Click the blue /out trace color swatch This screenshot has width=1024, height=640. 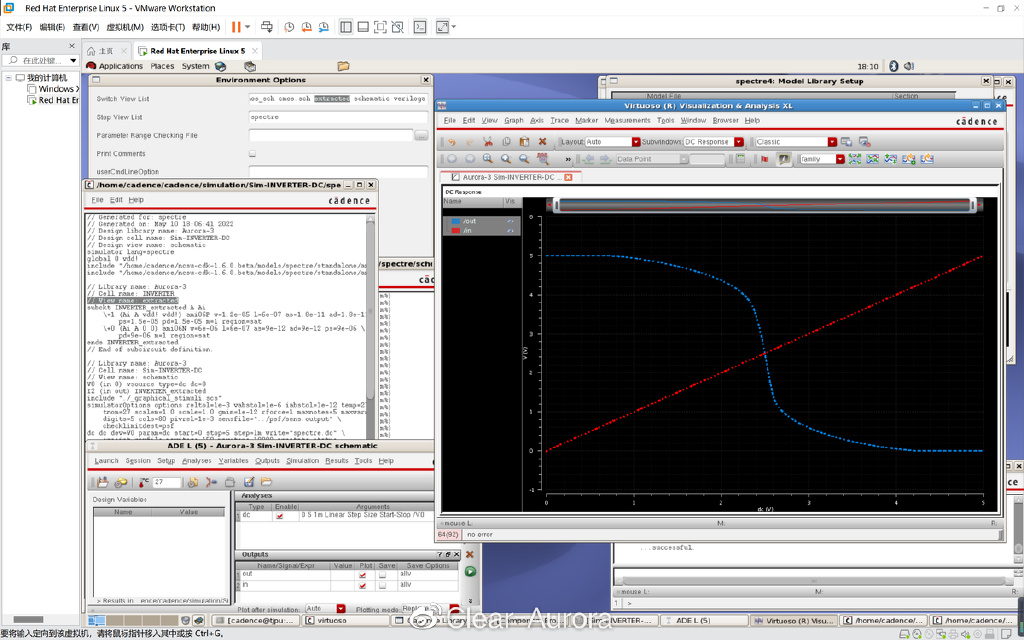coord(456,221)
